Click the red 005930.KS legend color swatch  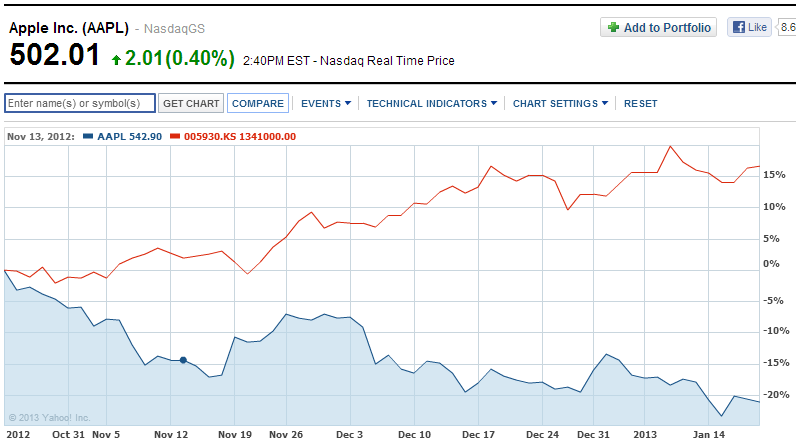[175, 136]
